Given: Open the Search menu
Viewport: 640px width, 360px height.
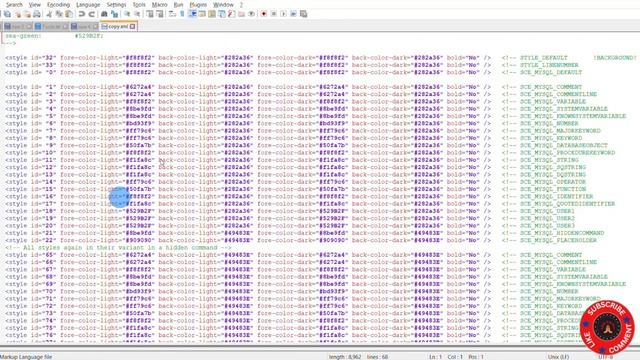Looking at the screenshot, I should (x=14, y=4).
